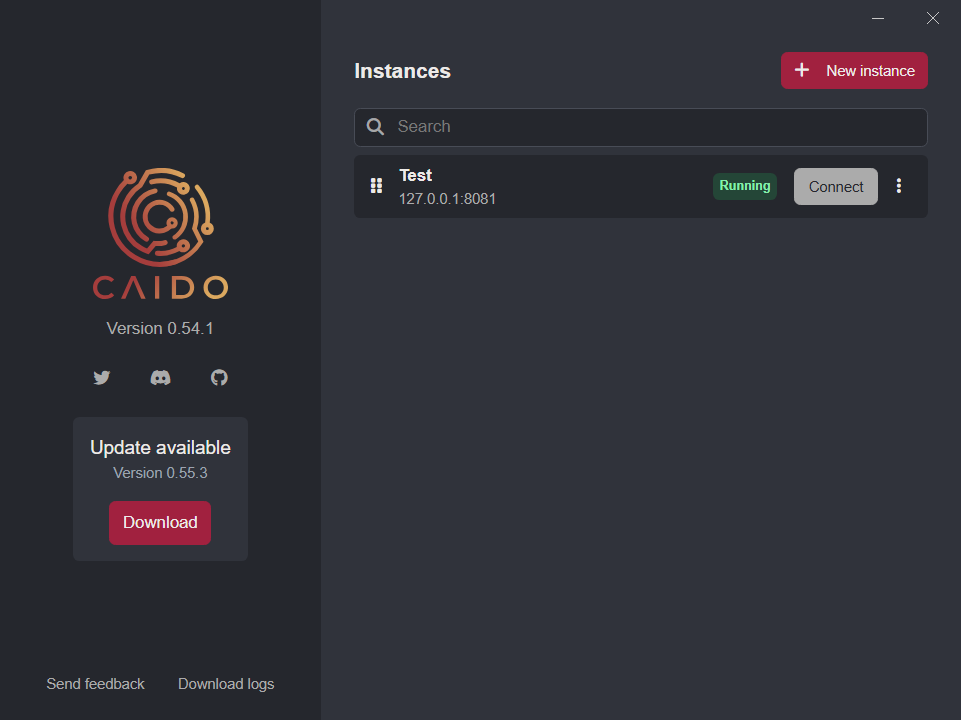Click the magnifier icon in search bar
The width and height of the screenshot is (961, 720).
pyautogui.click(x=376, y=127)
